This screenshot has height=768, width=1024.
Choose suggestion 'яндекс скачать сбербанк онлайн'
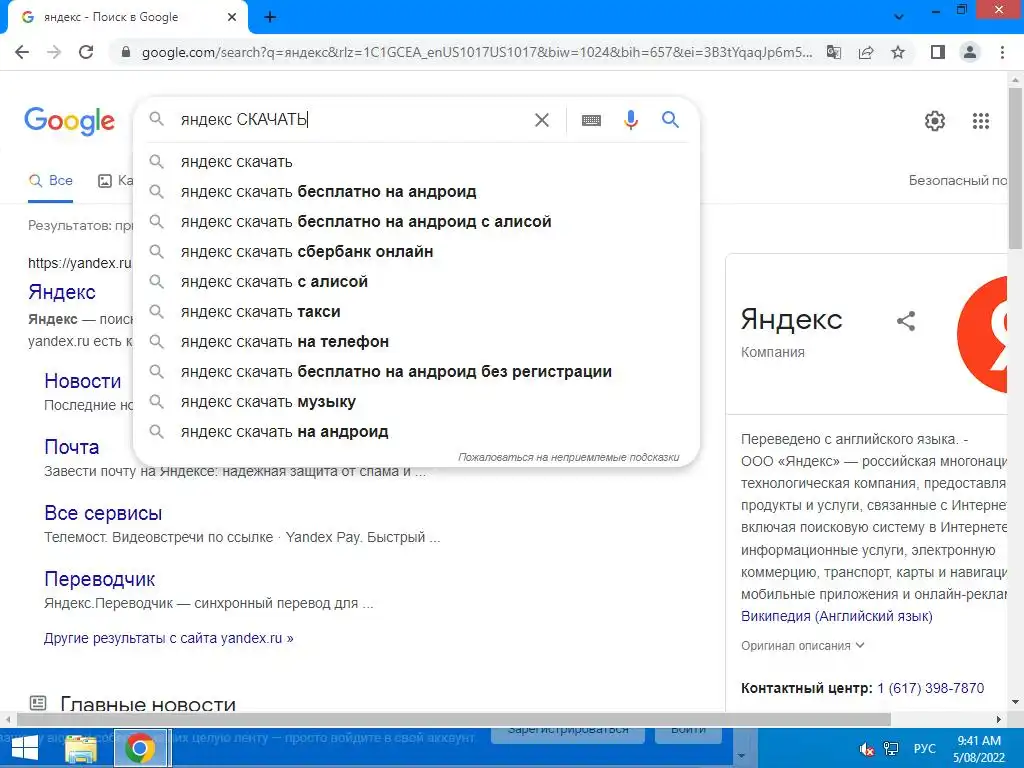[x=416, y=251]
